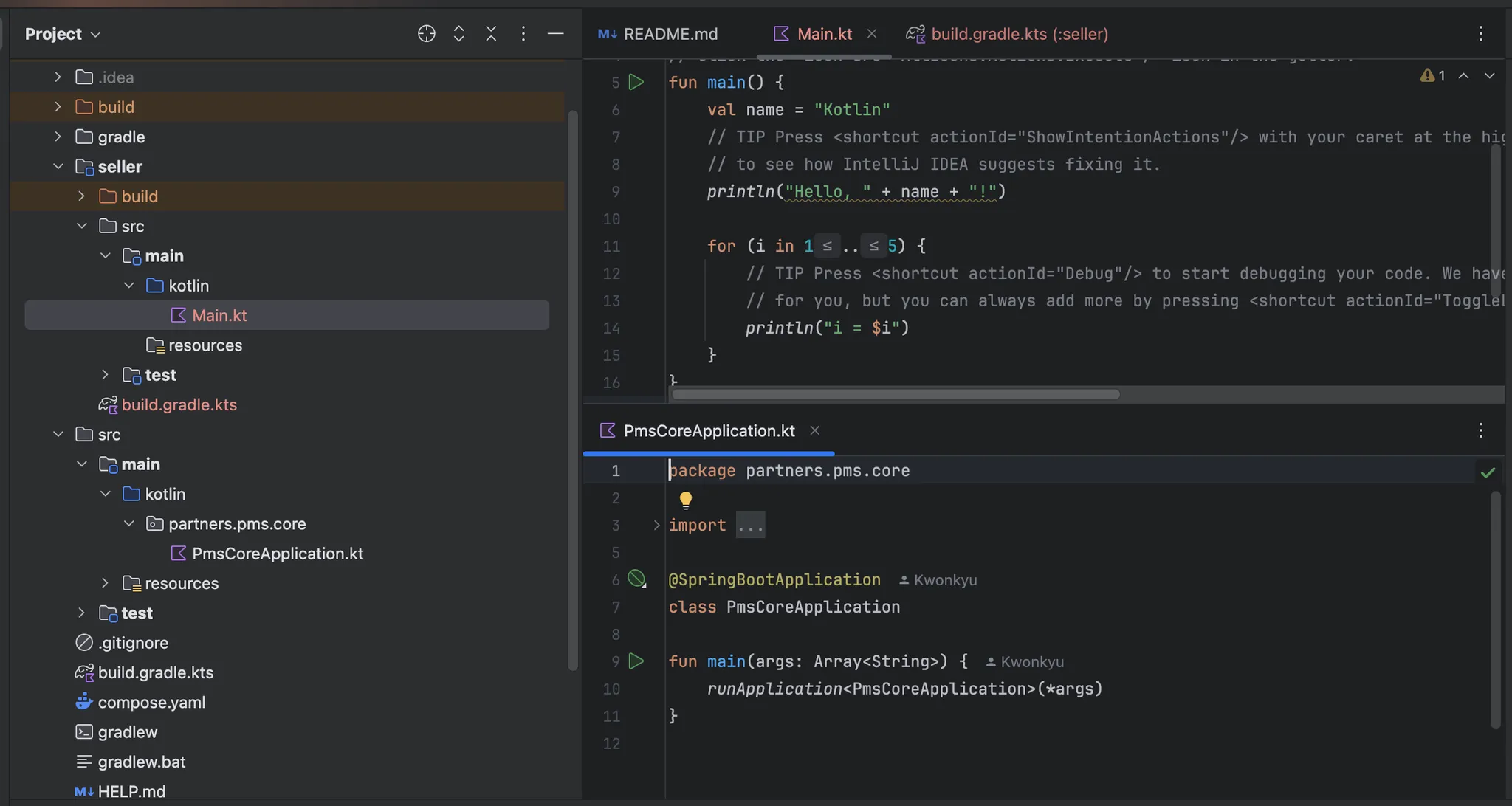This screenshot has height=806, width=1512.
Task: Click the "Kotlin" string literal
Action: pyautogui.click(x=852, y=110)
